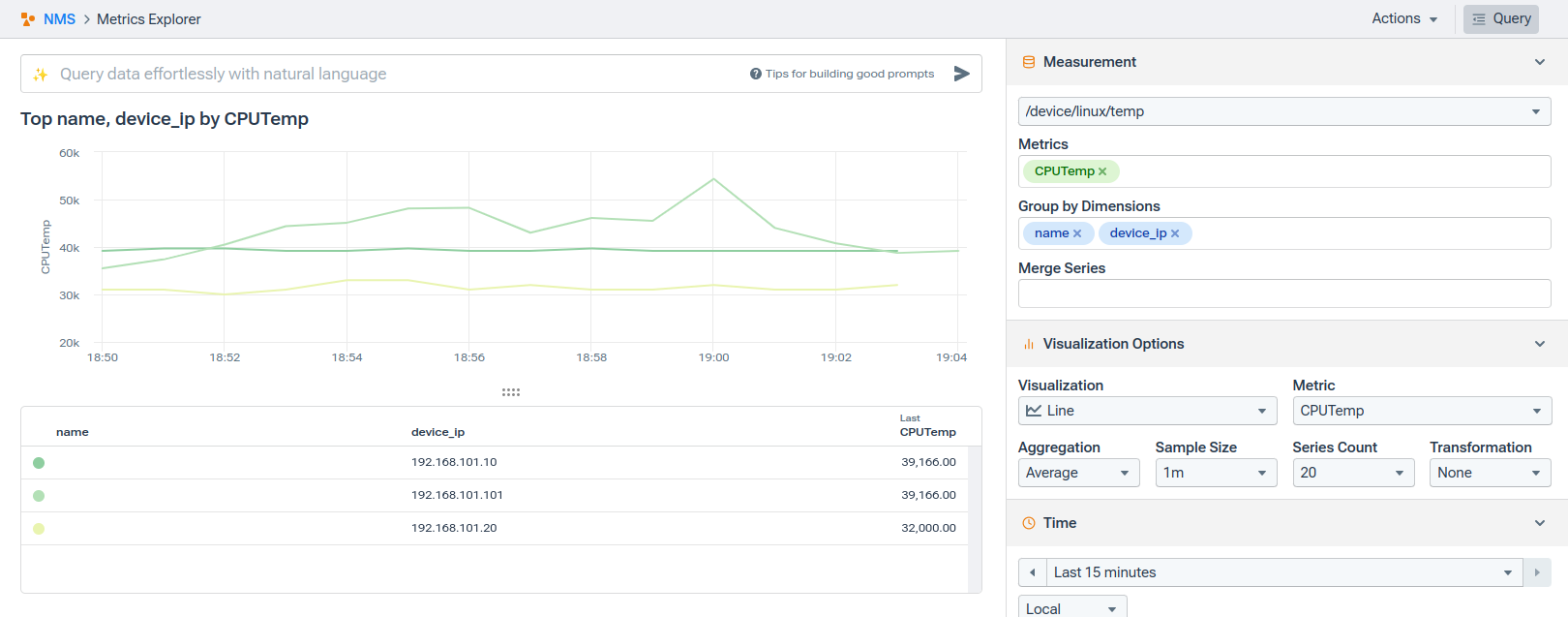Select the 192.168.101.101 table cell
Screen dimensions: 1568x617
pyautogui.click(x=457, y=495)
